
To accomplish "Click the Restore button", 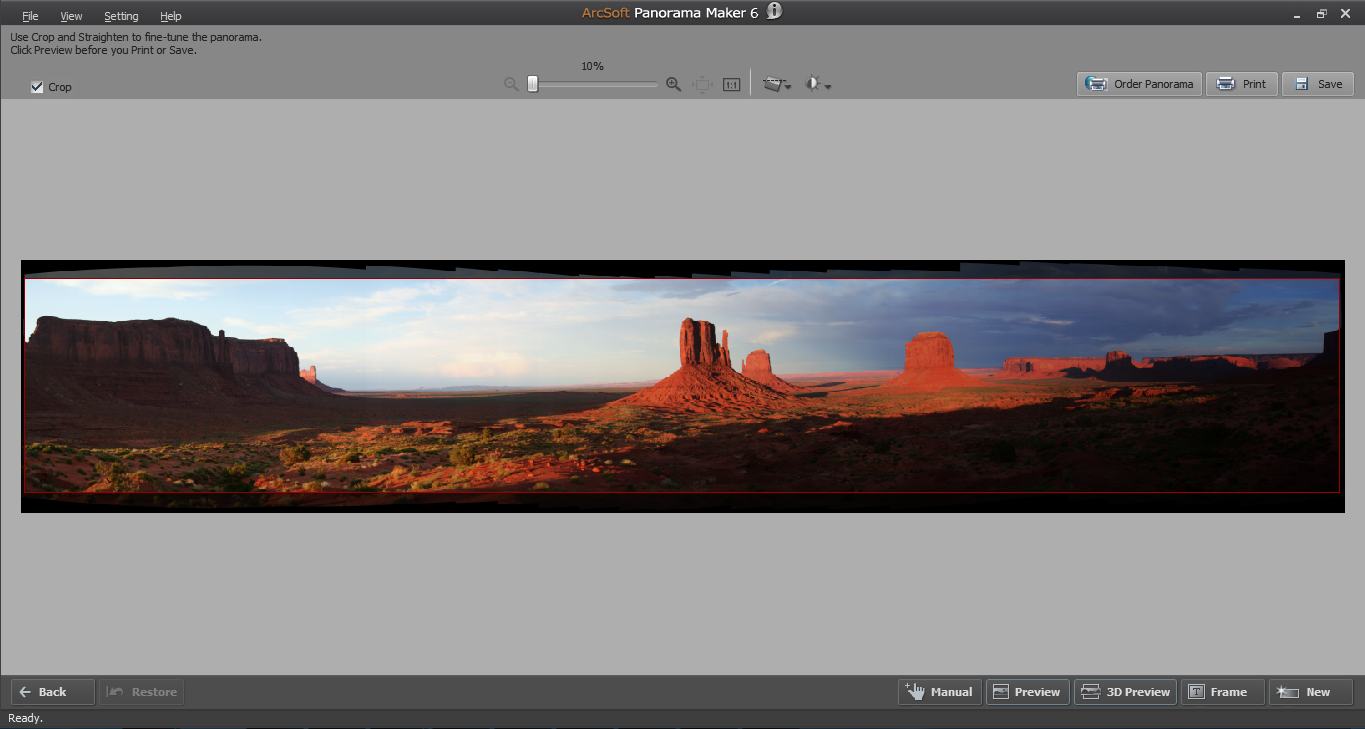I will click(141, 692).
